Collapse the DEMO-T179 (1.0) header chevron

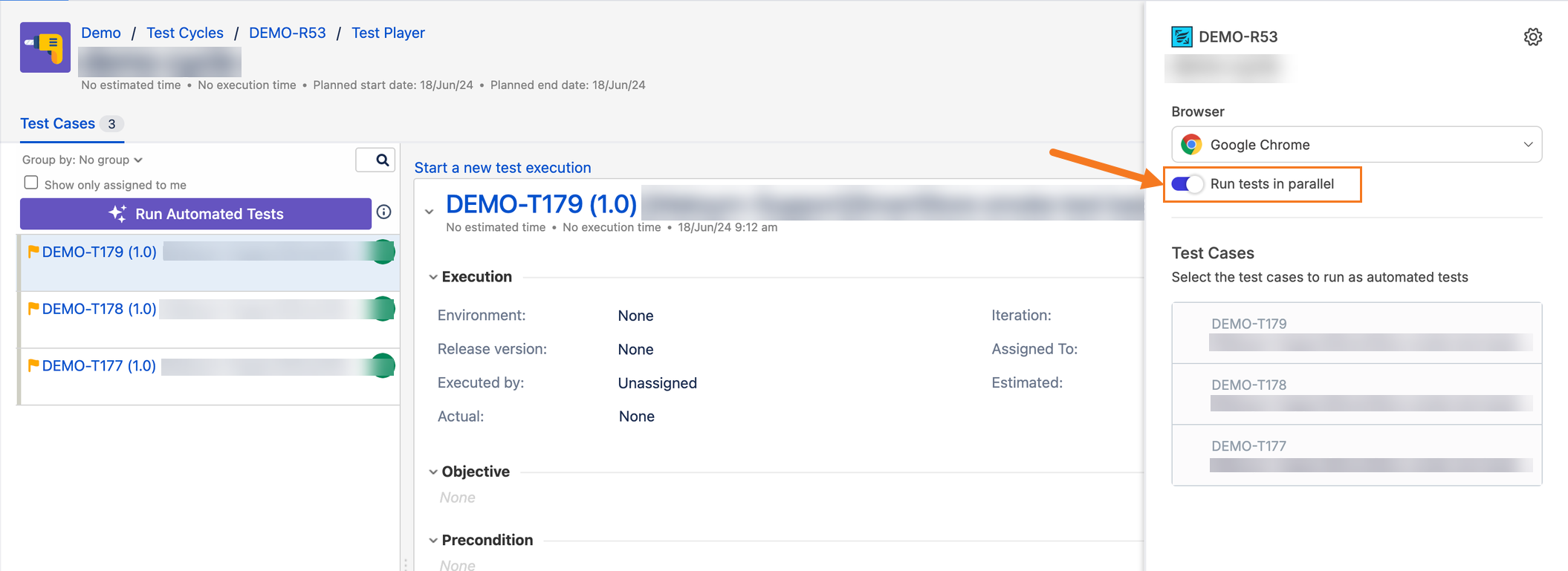pyautogui.click(x=430, y=212)
